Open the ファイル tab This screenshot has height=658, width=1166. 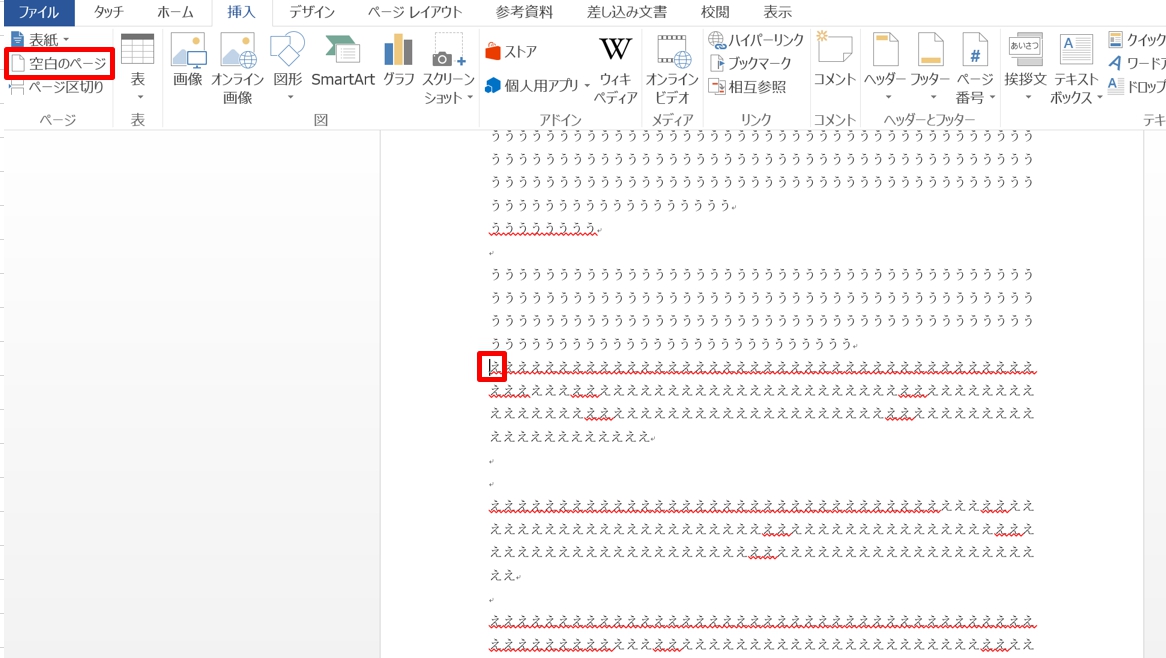pyautogui.click(x=38, y=12)
